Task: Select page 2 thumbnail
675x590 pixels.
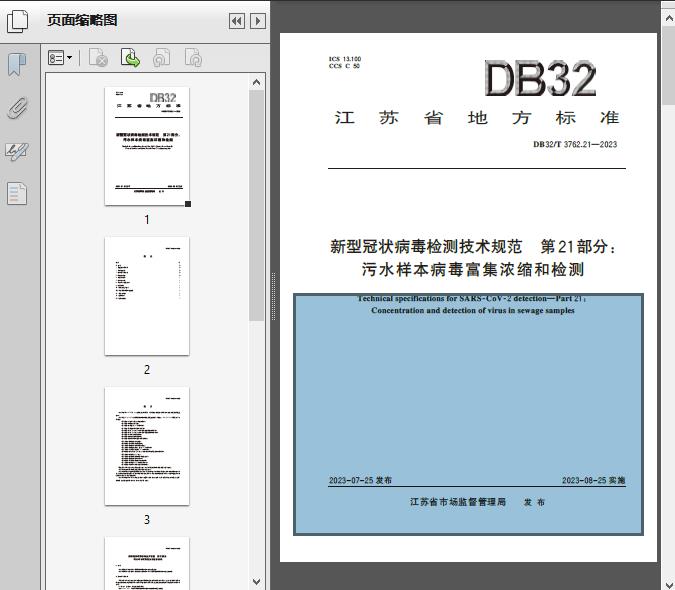Action: pyautogui.click(x=147, y=296)
